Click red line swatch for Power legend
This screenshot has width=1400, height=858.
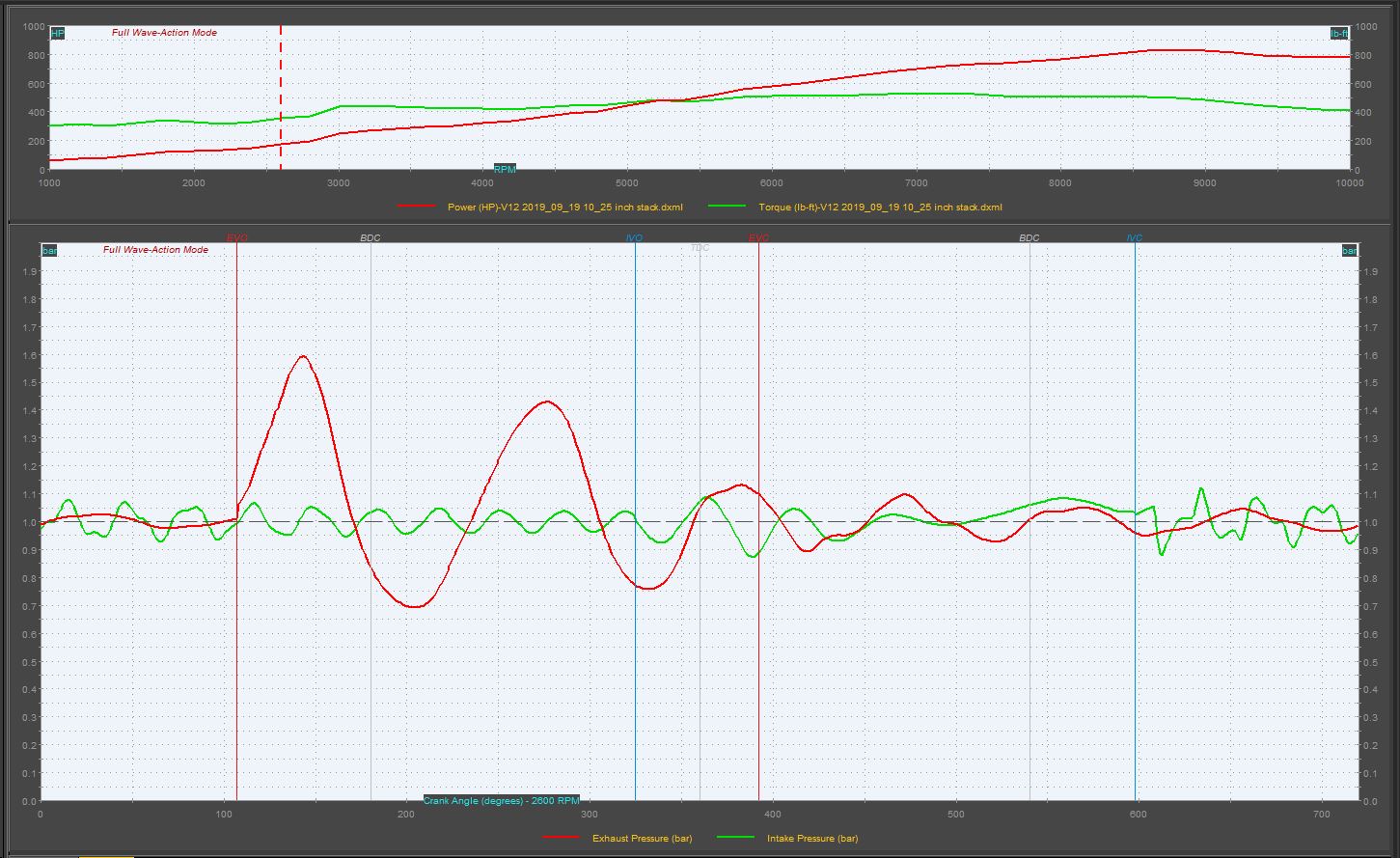[x=416, y=207]
